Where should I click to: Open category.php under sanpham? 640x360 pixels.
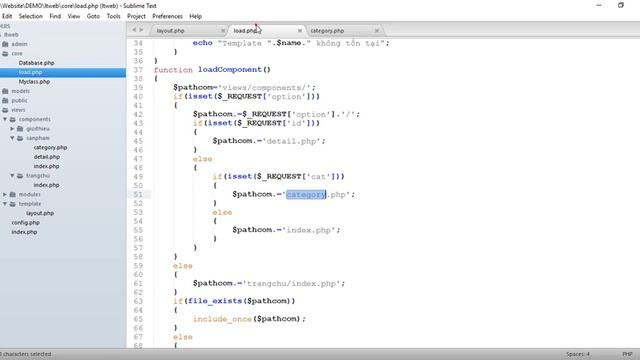point(50,147)
